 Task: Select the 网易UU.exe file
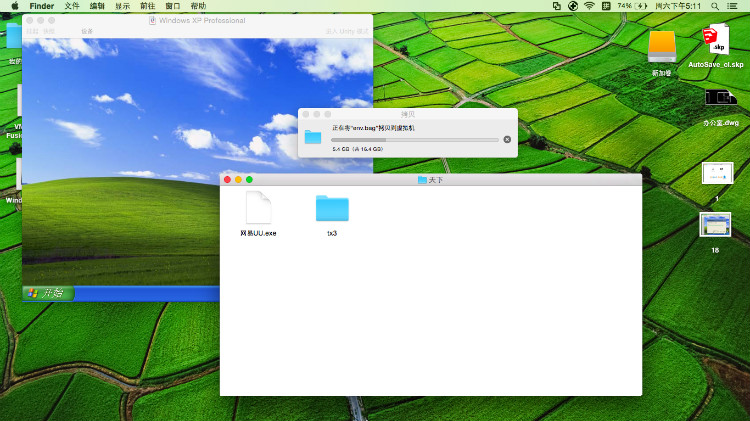258,207
